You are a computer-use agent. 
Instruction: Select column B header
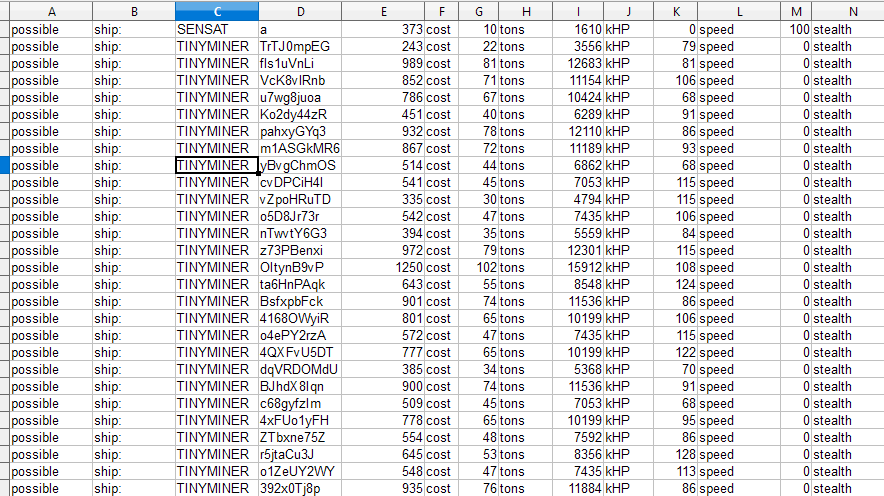pos(134,11)
